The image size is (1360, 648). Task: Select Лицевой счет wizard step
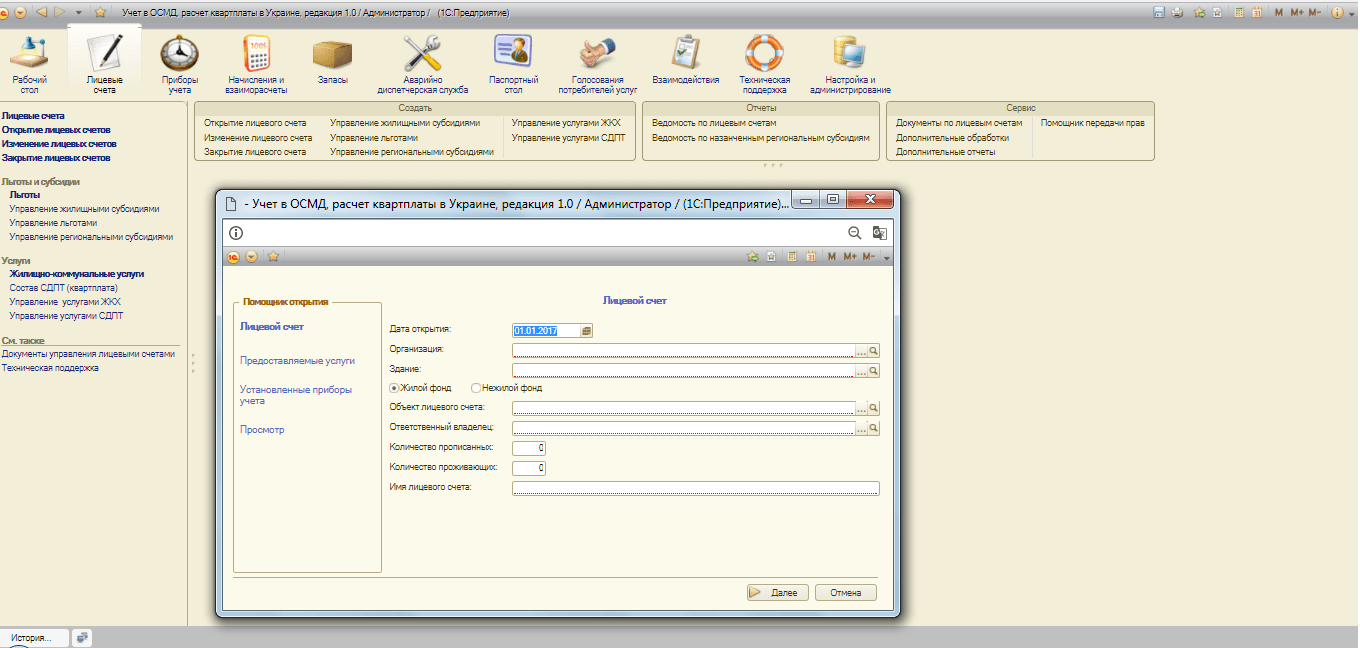[271, 326]
